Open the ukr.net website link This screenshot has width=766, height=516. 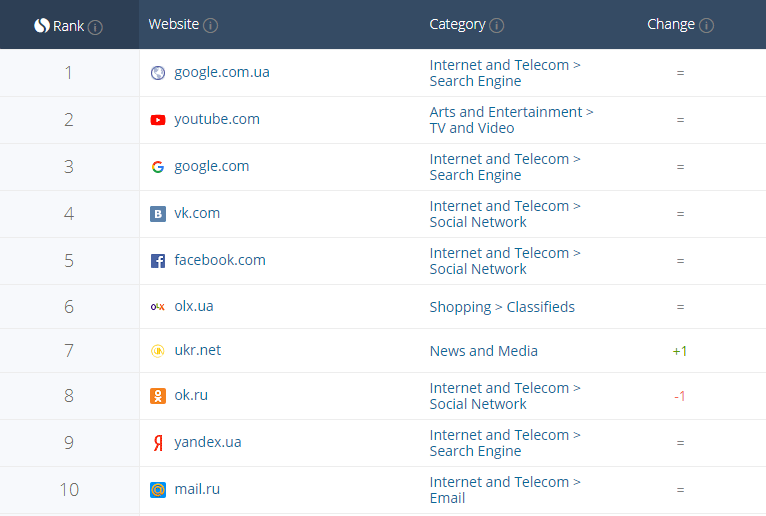click(x=197, y=350)
